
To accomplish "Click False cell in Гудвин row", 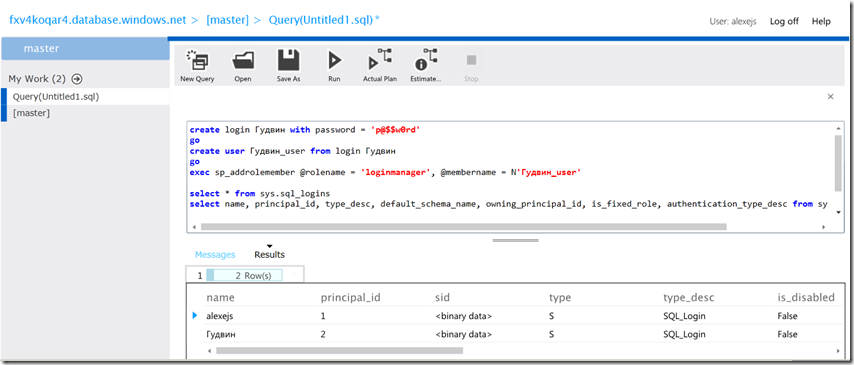I will click(x=787, y=334).
